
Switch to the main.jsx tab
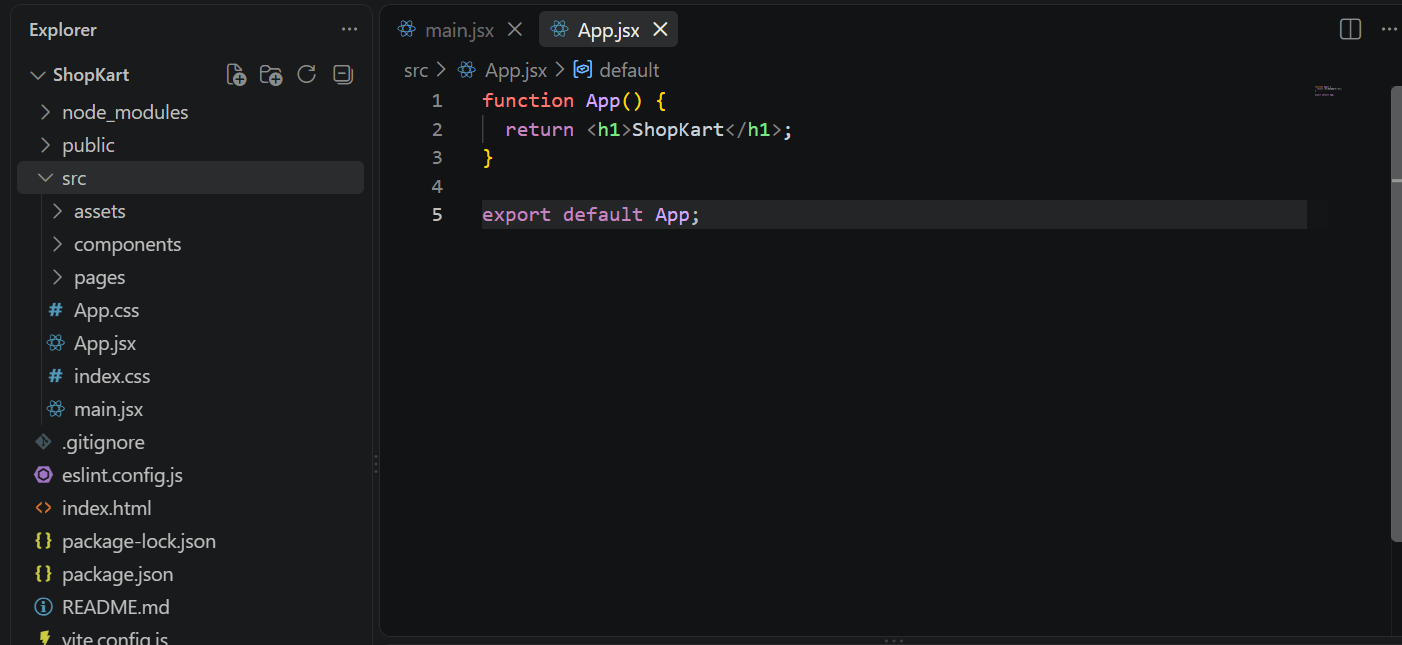pos(460,30)
